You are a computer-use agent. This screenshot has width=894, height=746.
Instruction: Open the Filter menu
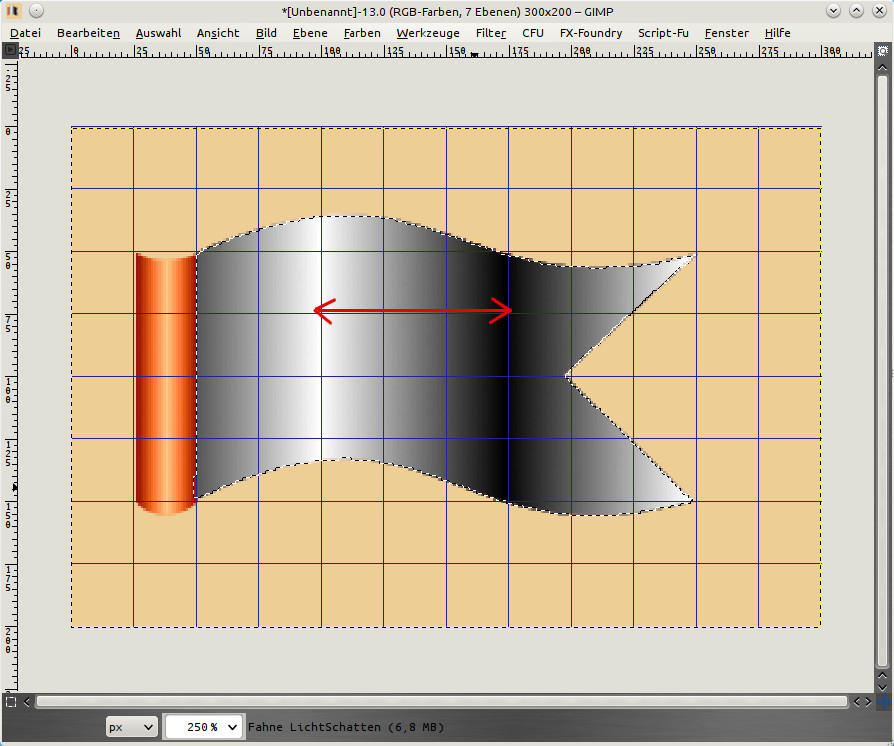pos(491,33)
